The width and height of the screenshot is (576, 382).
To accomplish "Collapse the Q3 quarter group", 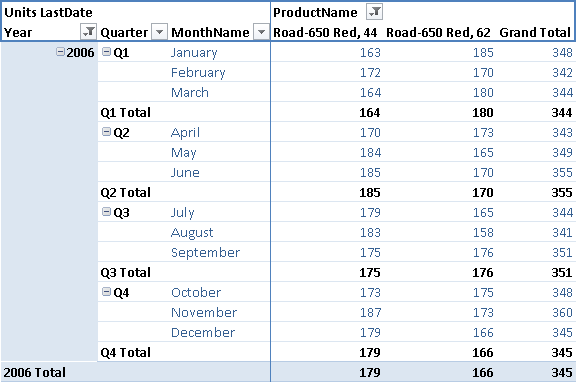I will coord(107,212).
